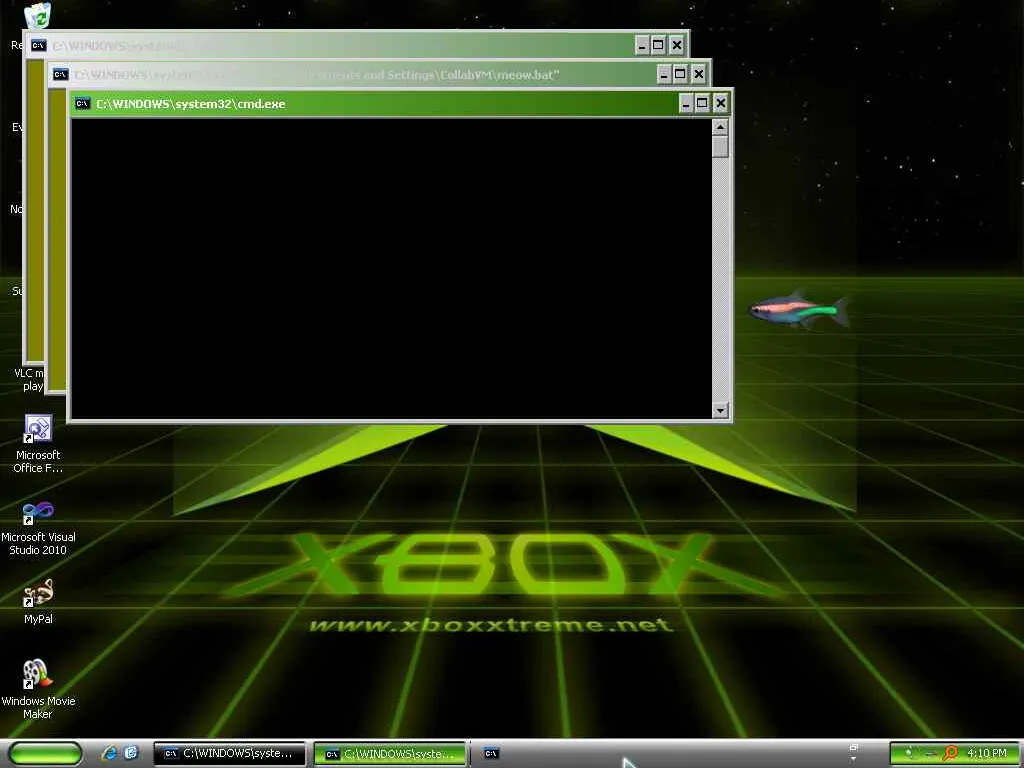Click the C:\WINDOWS\system32\cmd.exe title bar text
This screenshot has width=1024, height=768.
(x=191, y=104)
